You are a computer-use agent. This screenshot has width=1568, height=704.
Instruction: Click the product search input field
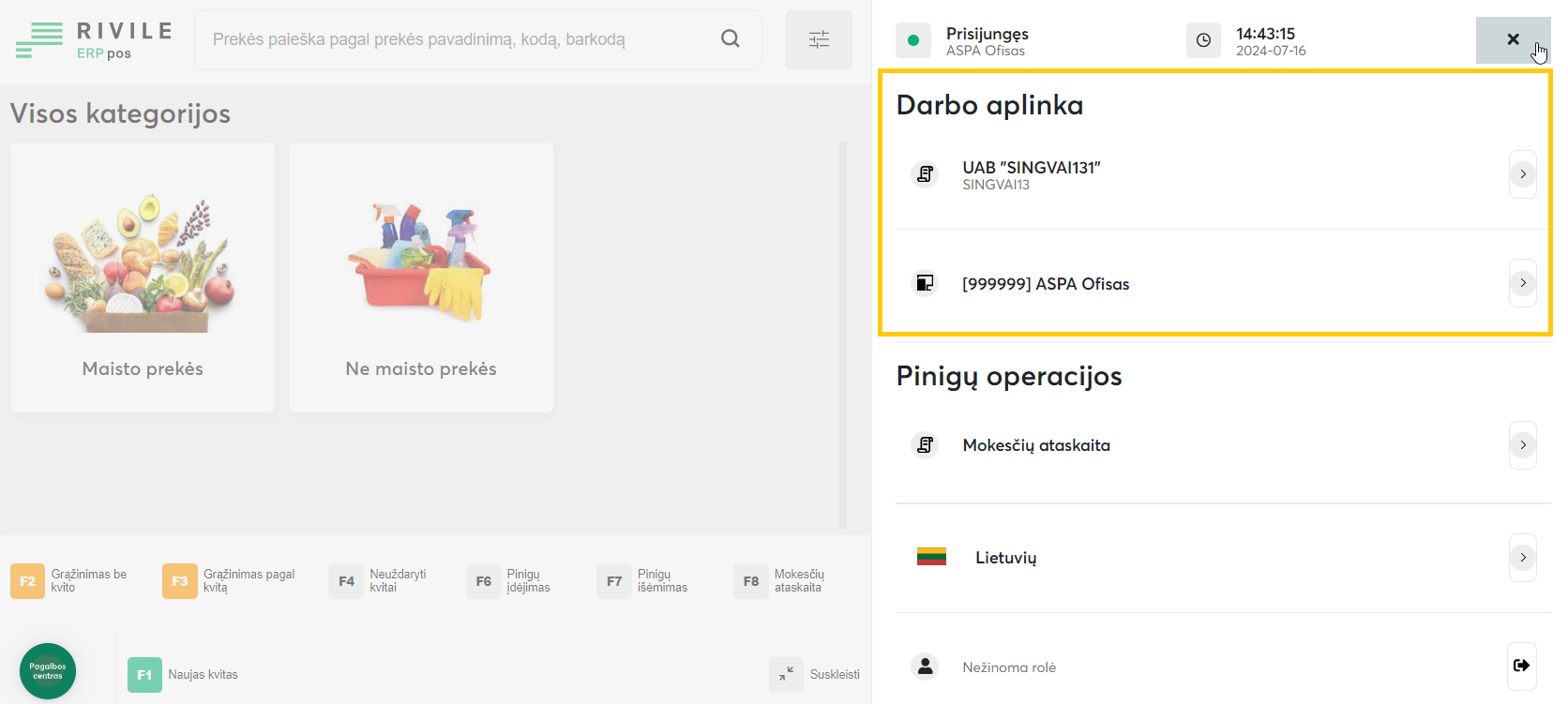(x=460, y=39)
